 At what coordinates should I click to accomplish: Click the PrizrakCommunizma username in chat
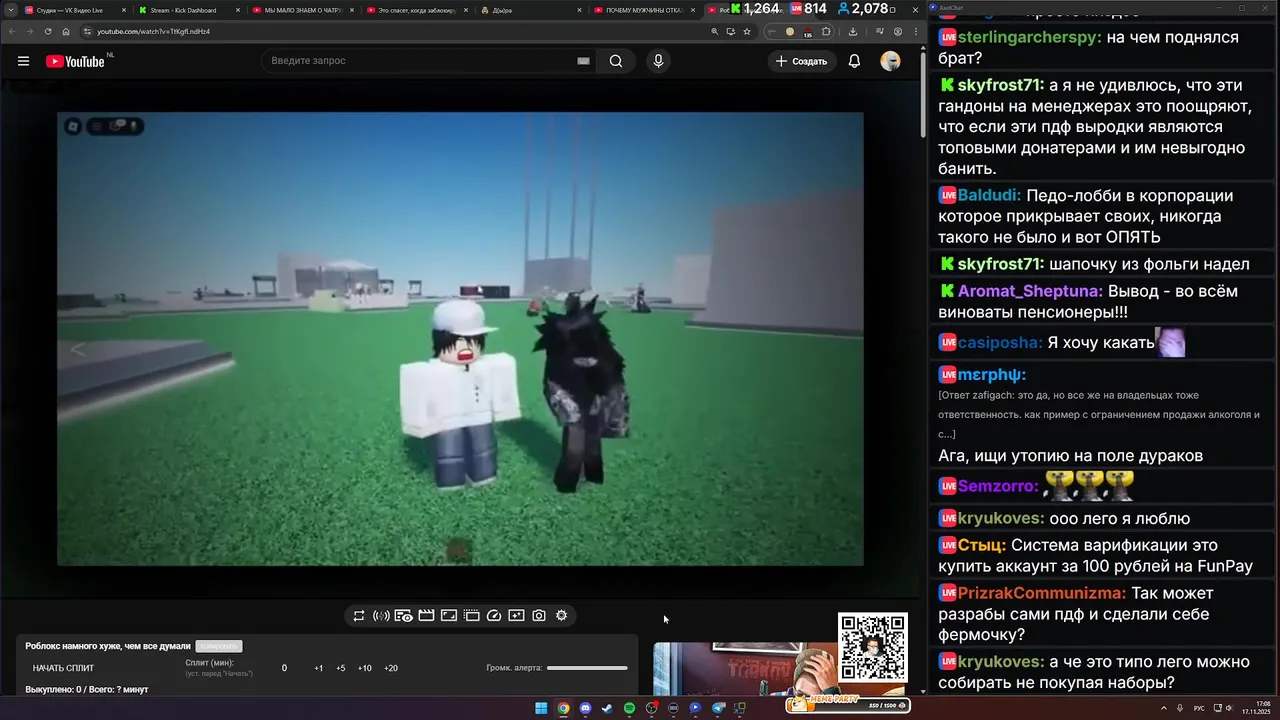pyautogui.click(x=1042, y=594)
